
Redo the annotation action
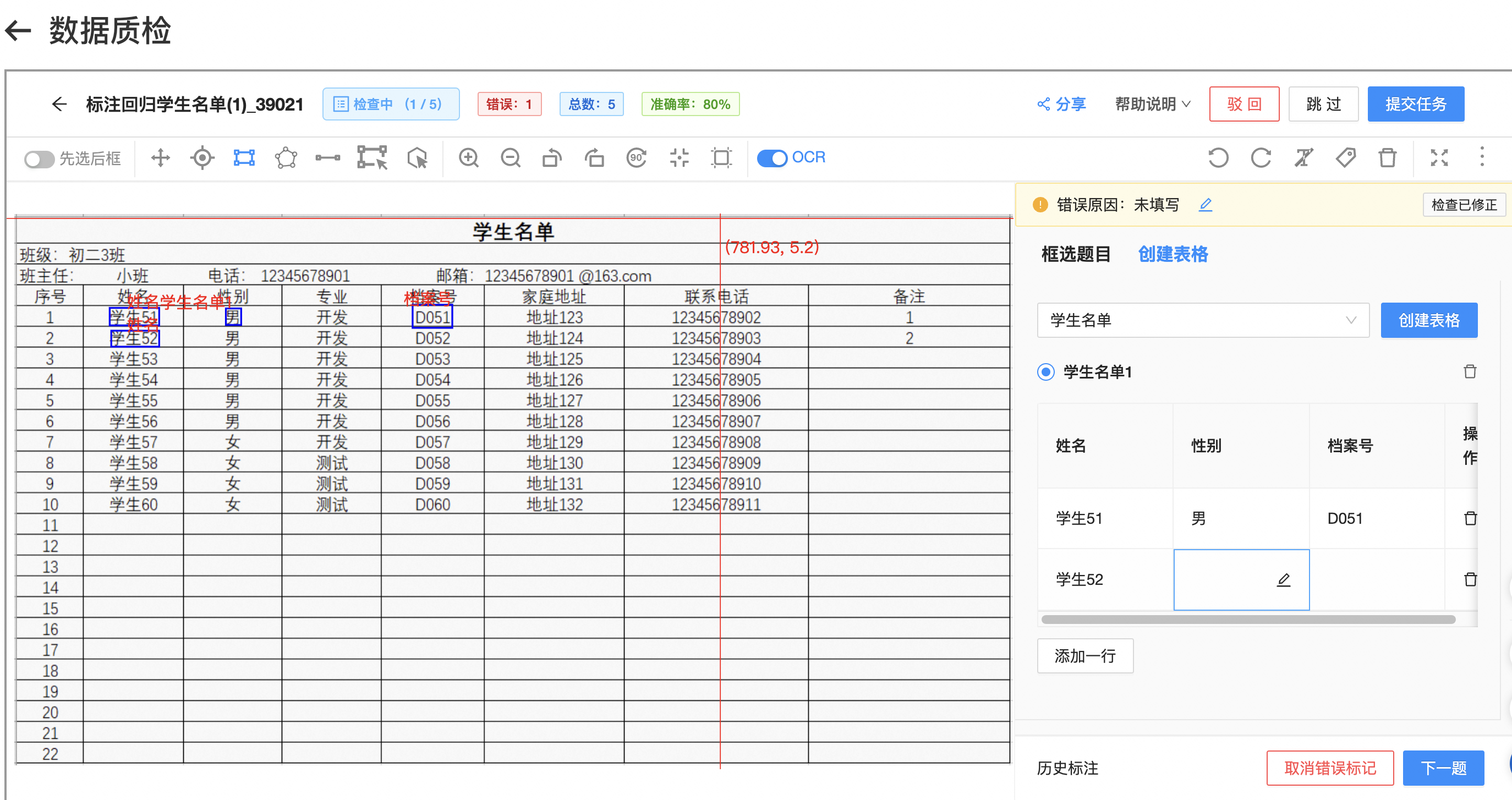point(1261,158)
